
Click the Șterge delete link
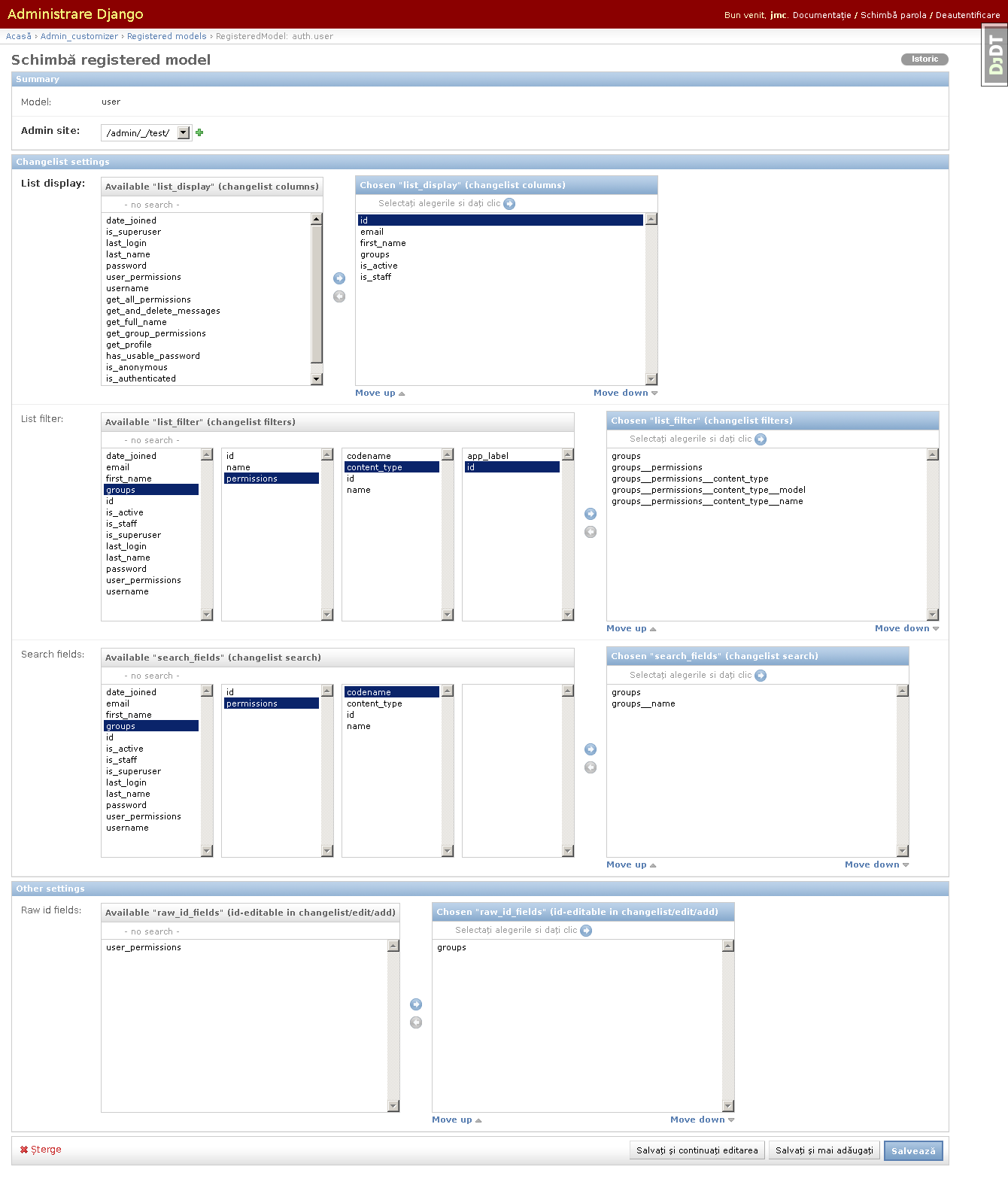(41, 1150)
